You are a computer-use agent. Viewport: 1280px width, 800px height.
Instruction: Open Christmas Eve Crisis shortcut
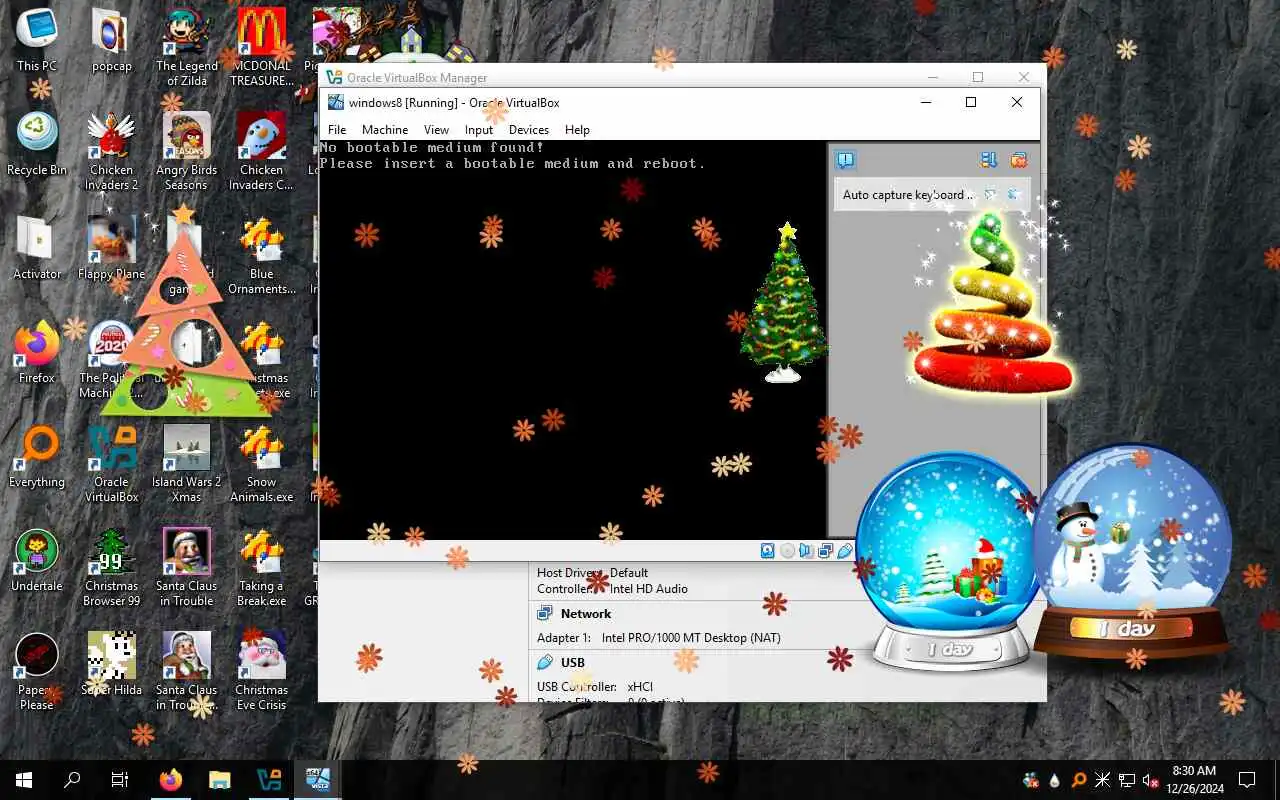[x=262, y=671]
